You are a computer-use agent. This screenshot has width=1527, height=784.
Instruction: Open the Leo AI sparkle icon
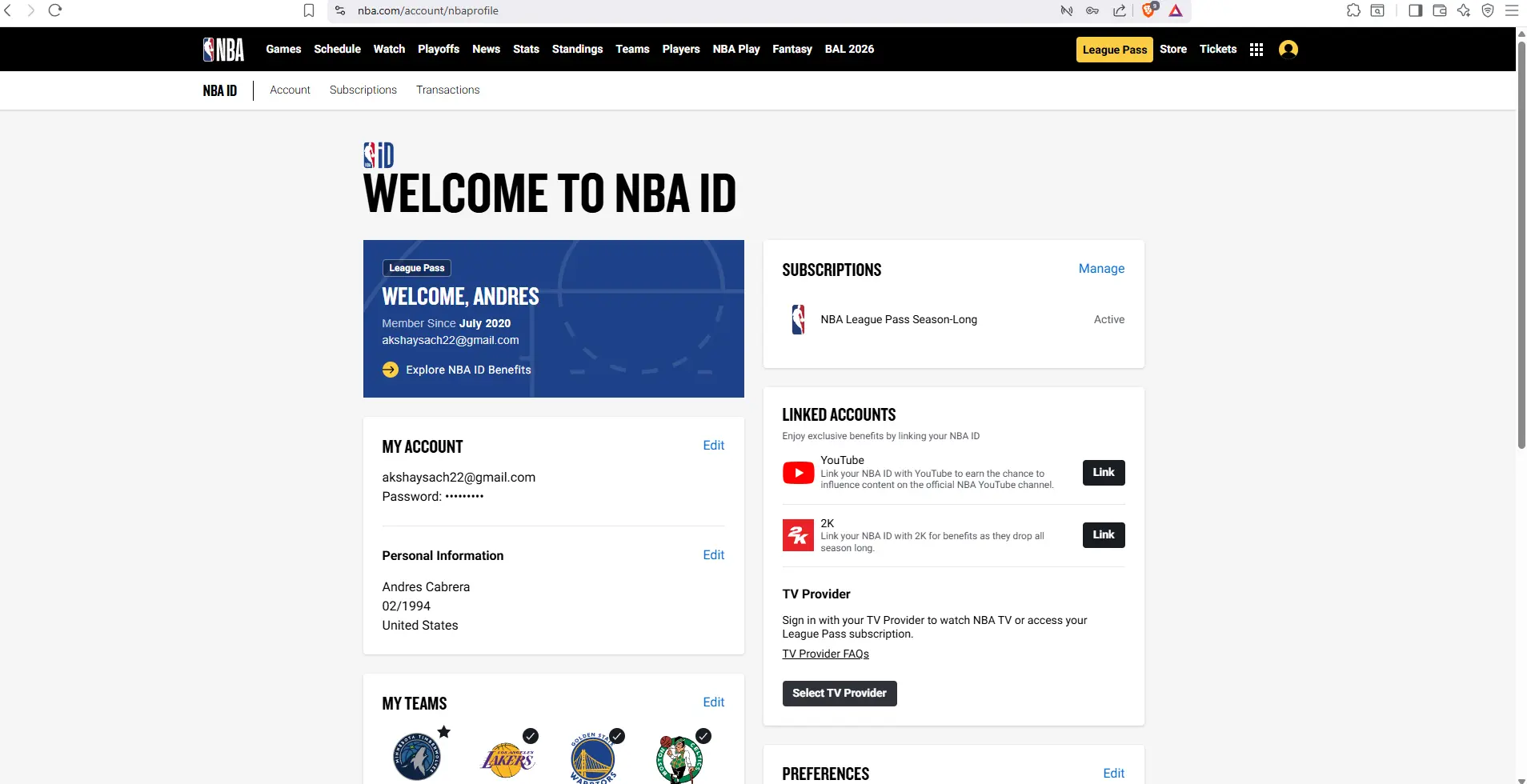point(1464,10)
